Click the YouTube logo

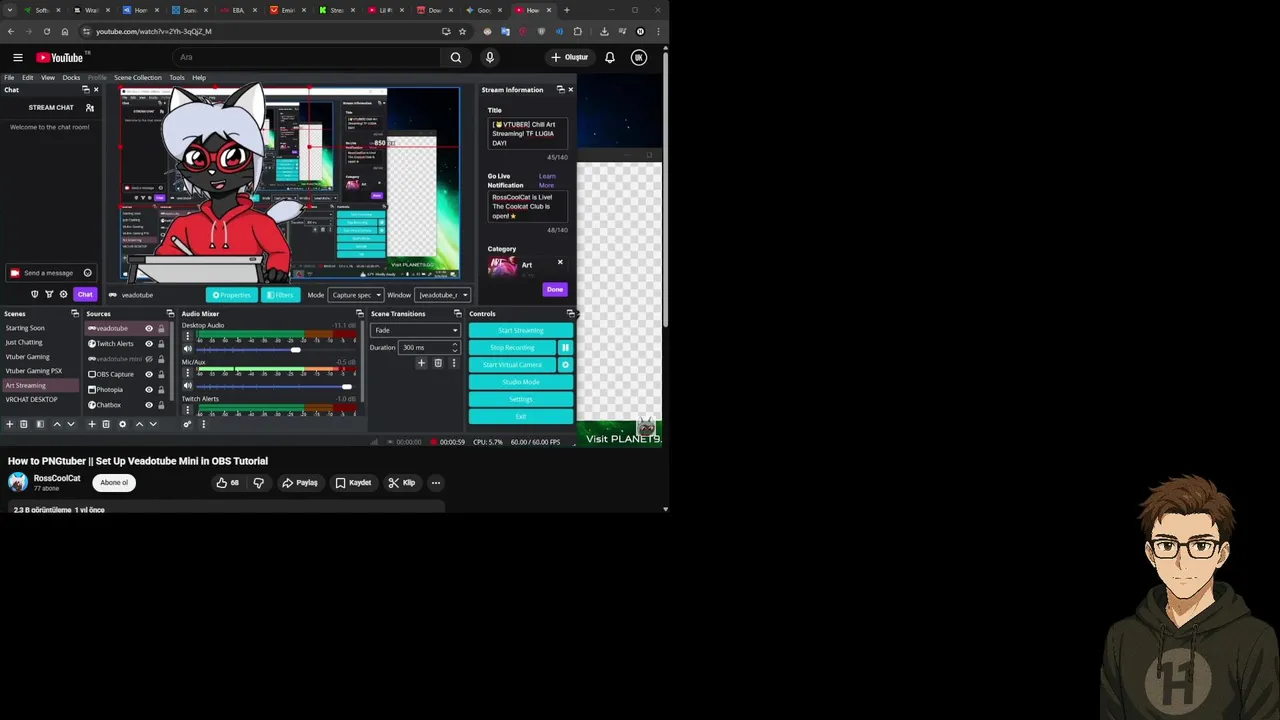pyautogui.click(x=60, y=57)
